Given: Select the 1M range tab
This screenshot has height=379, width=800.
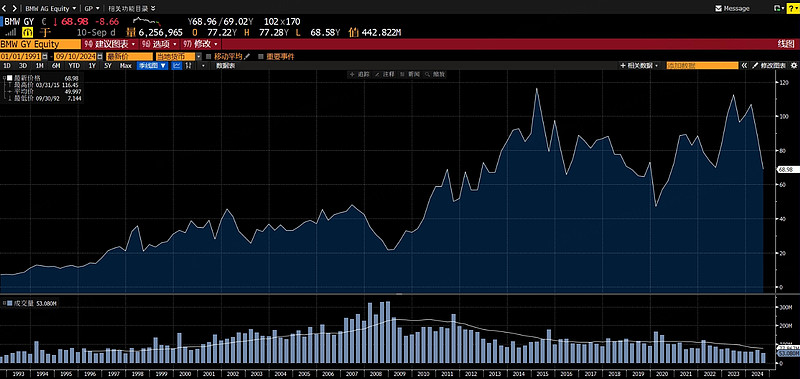Looking at the screenshot, I should (x=39, y=65).
